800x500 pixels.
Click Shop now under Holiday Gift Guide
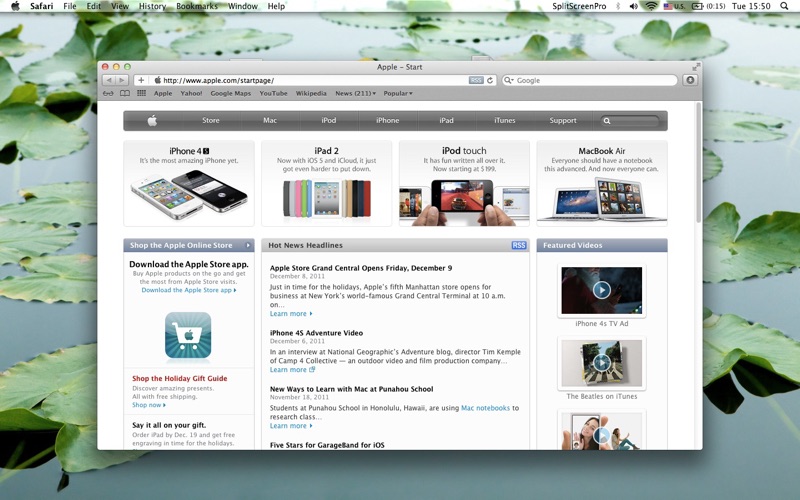(x=148, y=405)
